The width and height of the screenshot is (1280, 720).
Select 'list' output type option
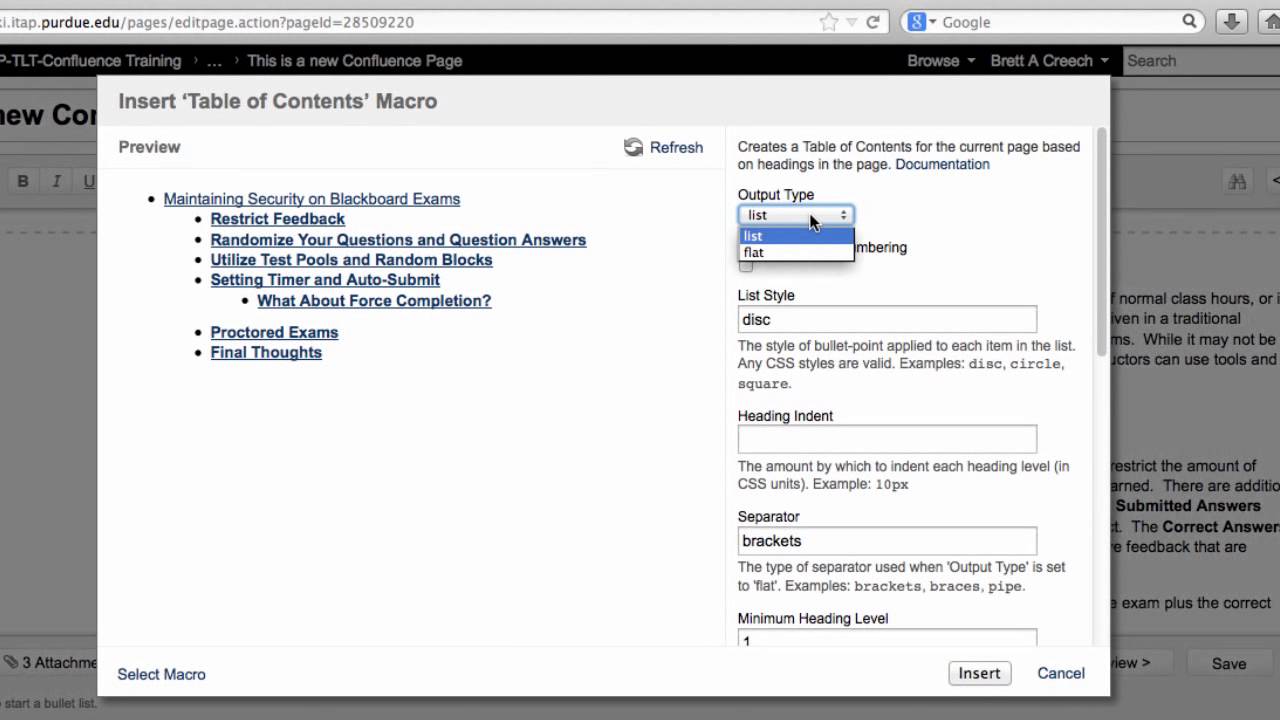pyautogui.click(x=797, y=236)
